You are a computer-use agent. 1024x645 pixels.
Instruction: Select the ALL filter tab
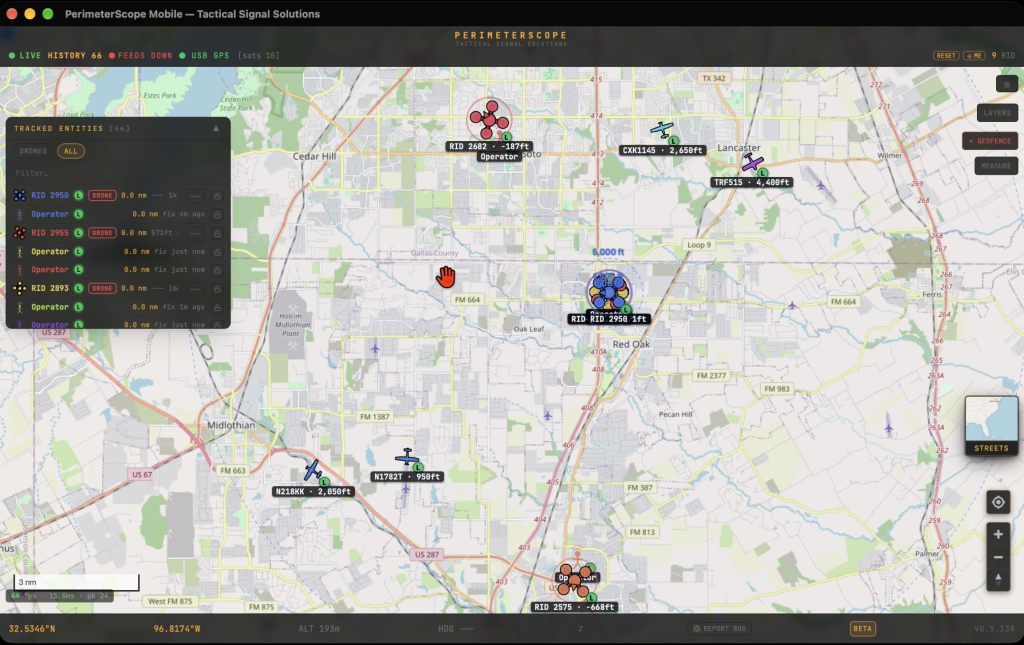coord(71,151)
